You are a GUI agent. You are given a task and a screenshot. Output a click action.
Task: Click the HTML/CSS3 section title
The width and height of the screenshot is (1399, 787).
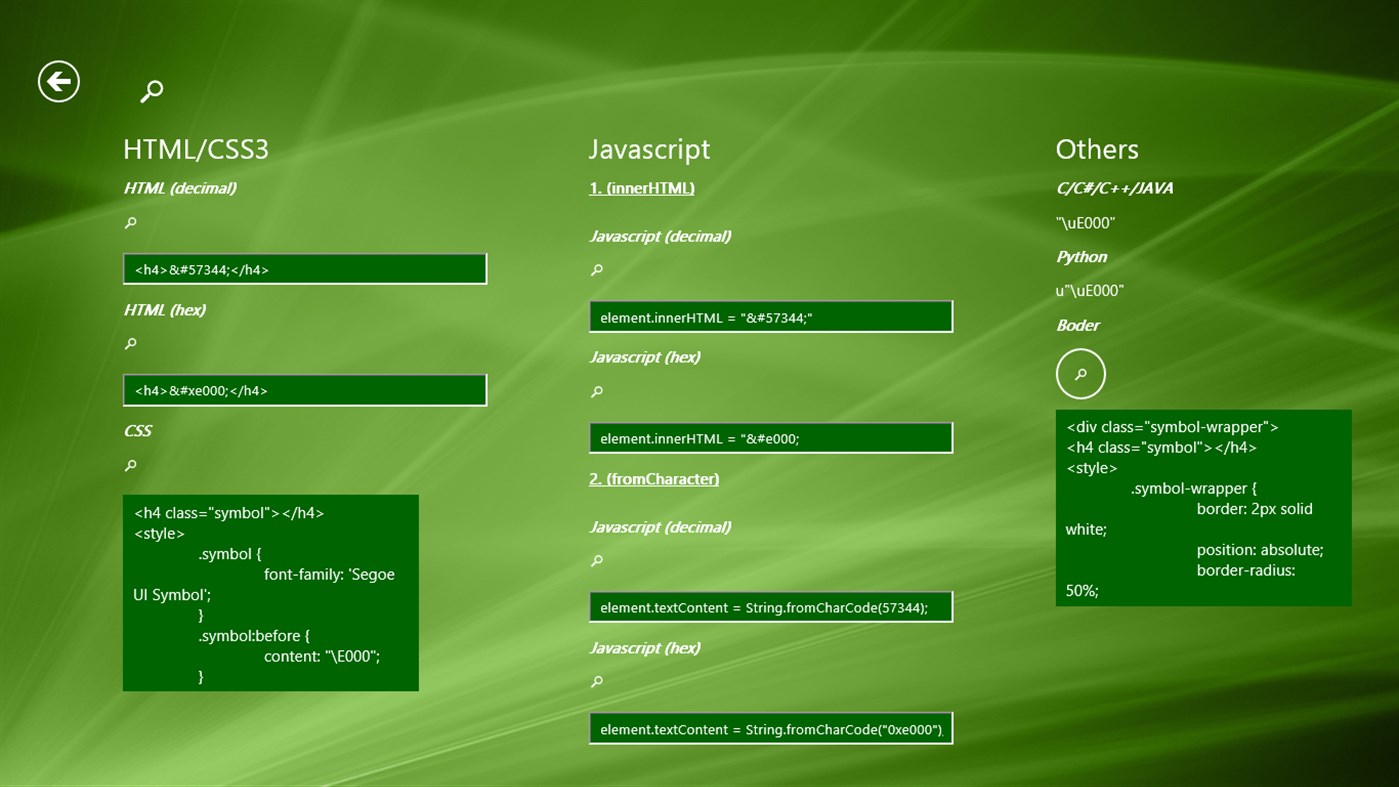click(x=197, y=149)
